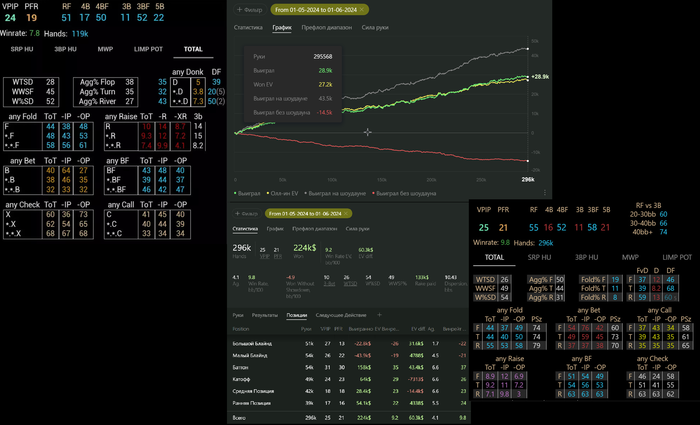Add a new tab with the plus icon after Следующее Действие
This screenshot has height=425, width=700.
point(379,315)
